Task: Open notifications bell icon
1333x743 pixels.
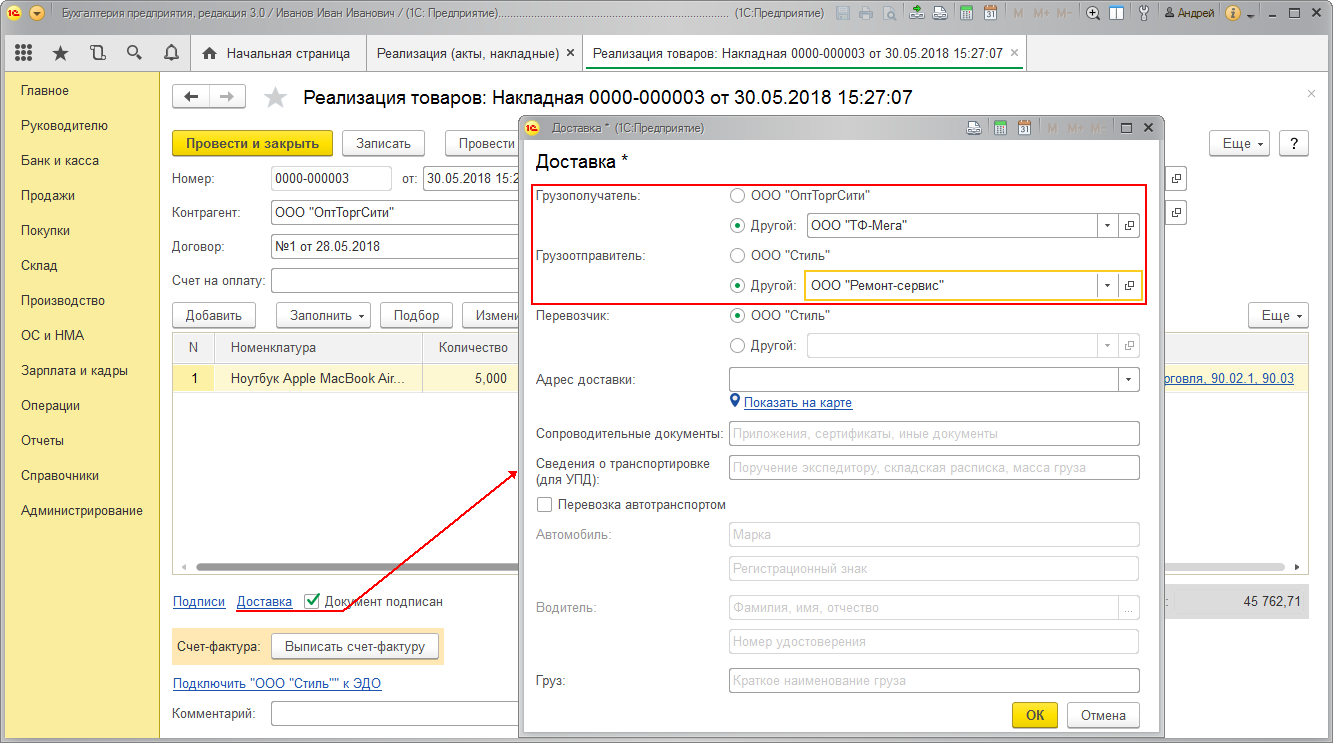Action: (171, 53)
